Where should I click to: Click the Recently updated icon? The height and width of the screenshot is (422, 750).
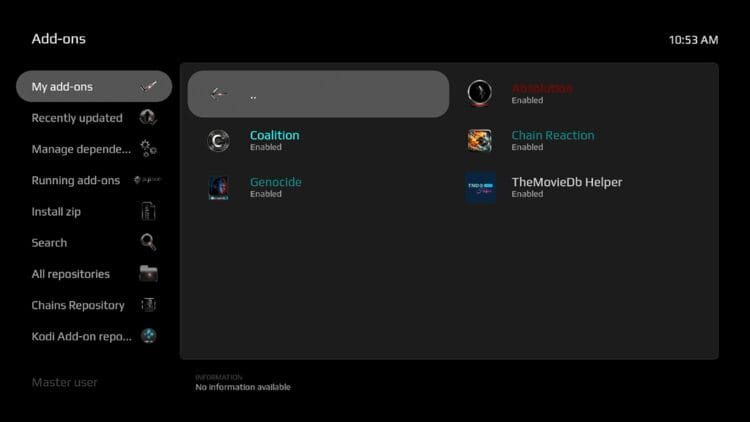pos(148,117)
